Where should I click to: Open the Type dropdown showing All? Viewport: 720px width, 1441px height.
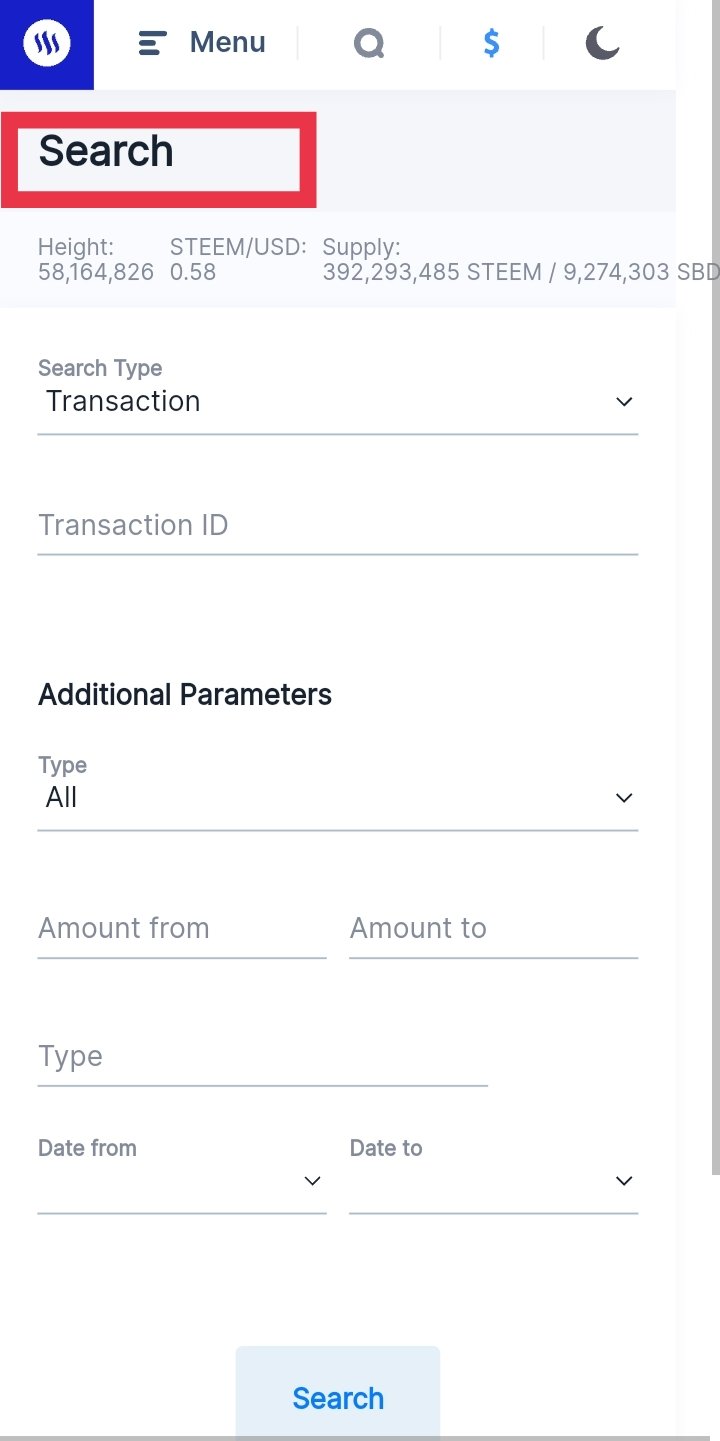pyautogui.click(x=337, y=798)
